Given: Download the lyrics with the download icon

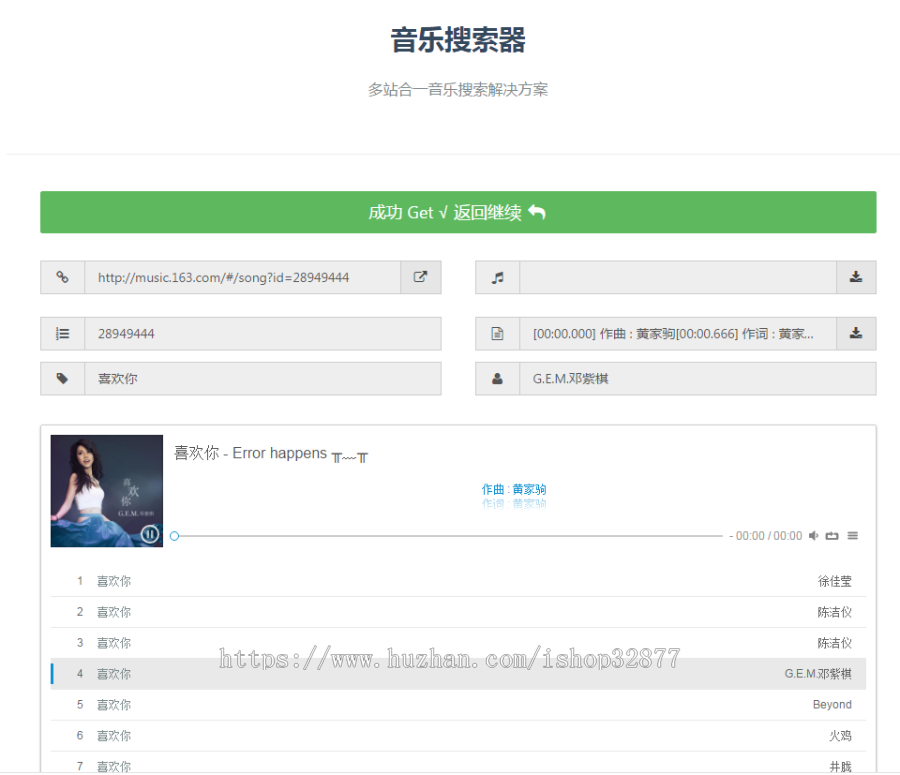Looking at the screenshot, I should click(856, 334).
